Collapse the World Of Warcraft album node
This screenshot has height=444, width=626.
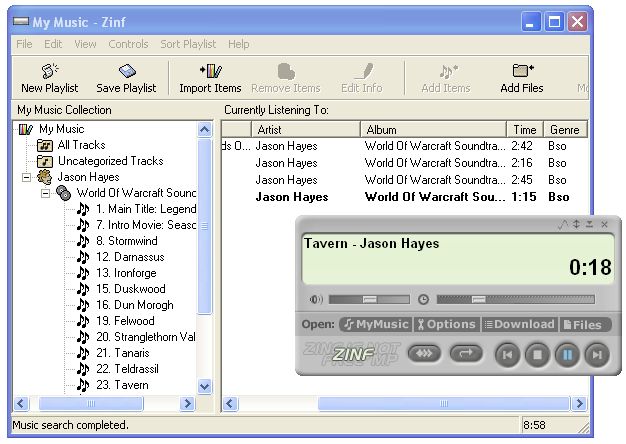tap(46, 193)
